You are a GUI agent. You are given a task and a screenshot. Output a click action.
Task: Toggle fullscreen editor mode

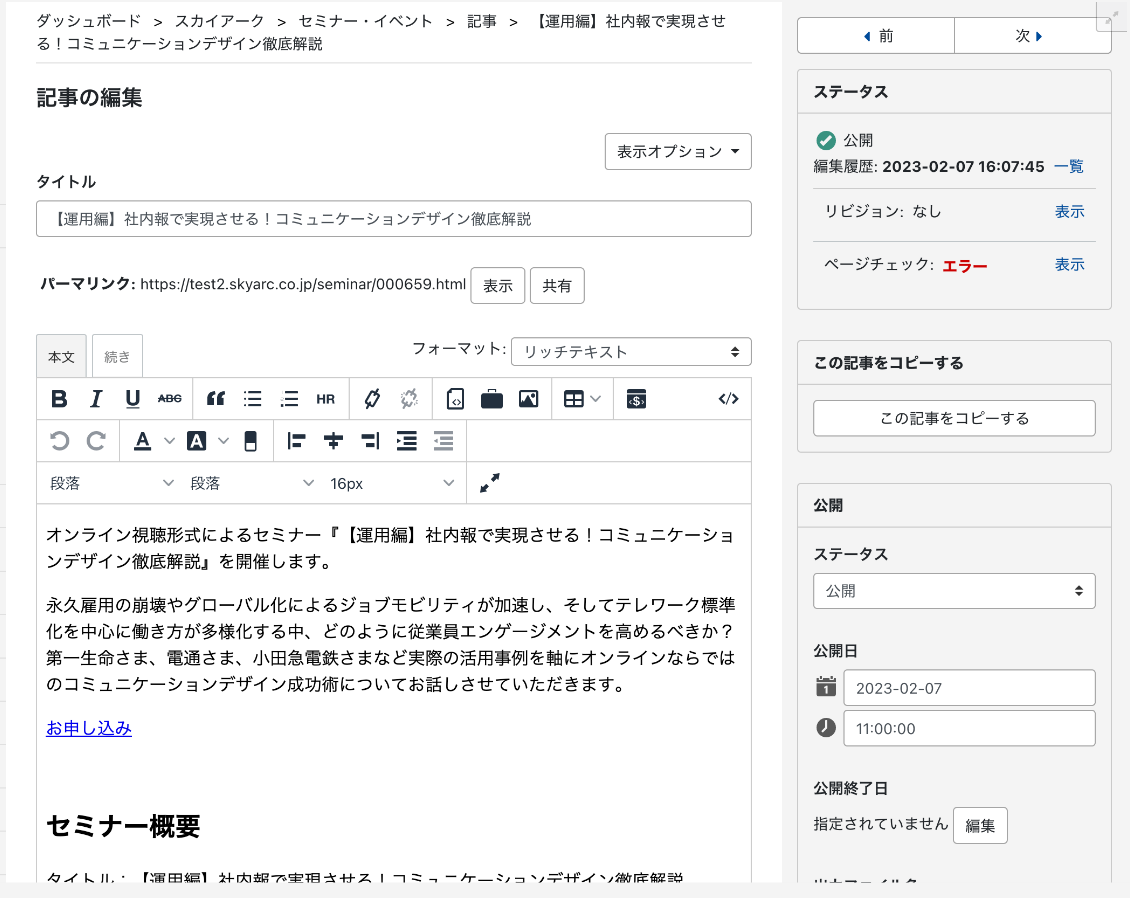pyautogui.click(x=490, y=483)
